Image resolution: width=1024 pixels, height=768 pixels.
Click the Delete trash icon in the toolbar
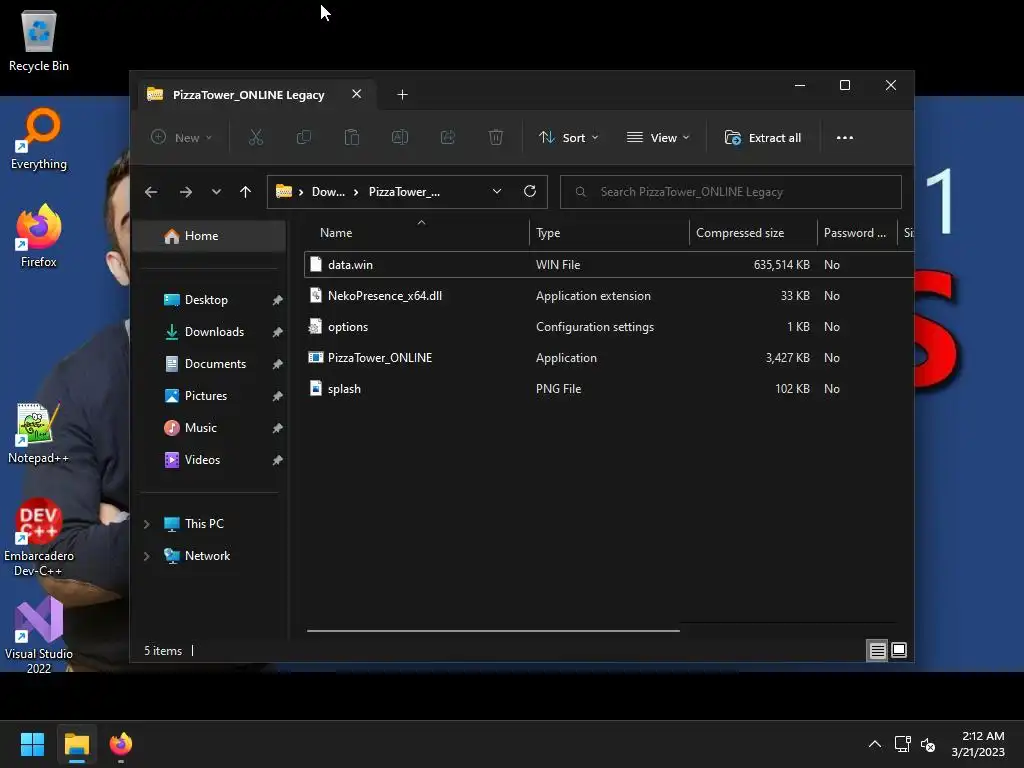coord(496,138)
